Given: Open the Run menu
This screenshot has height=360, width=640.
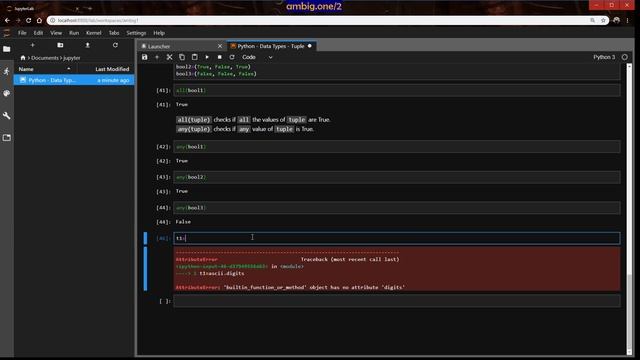Looking at the screenshot, I should [x=74, y=33].
